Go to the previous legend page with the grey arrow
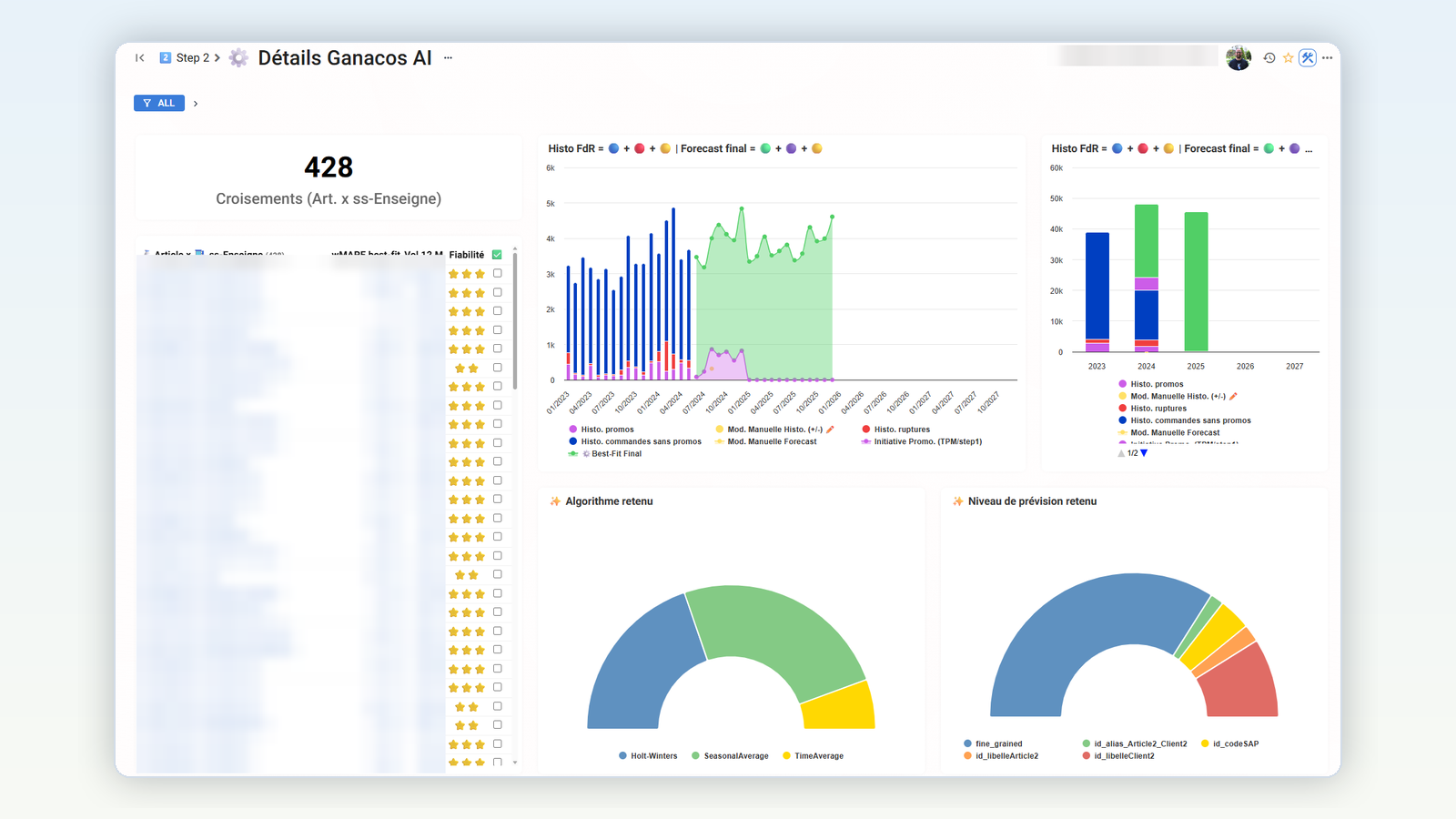The height and width of the screenshot is (819, 1456). click(1121, 453)
